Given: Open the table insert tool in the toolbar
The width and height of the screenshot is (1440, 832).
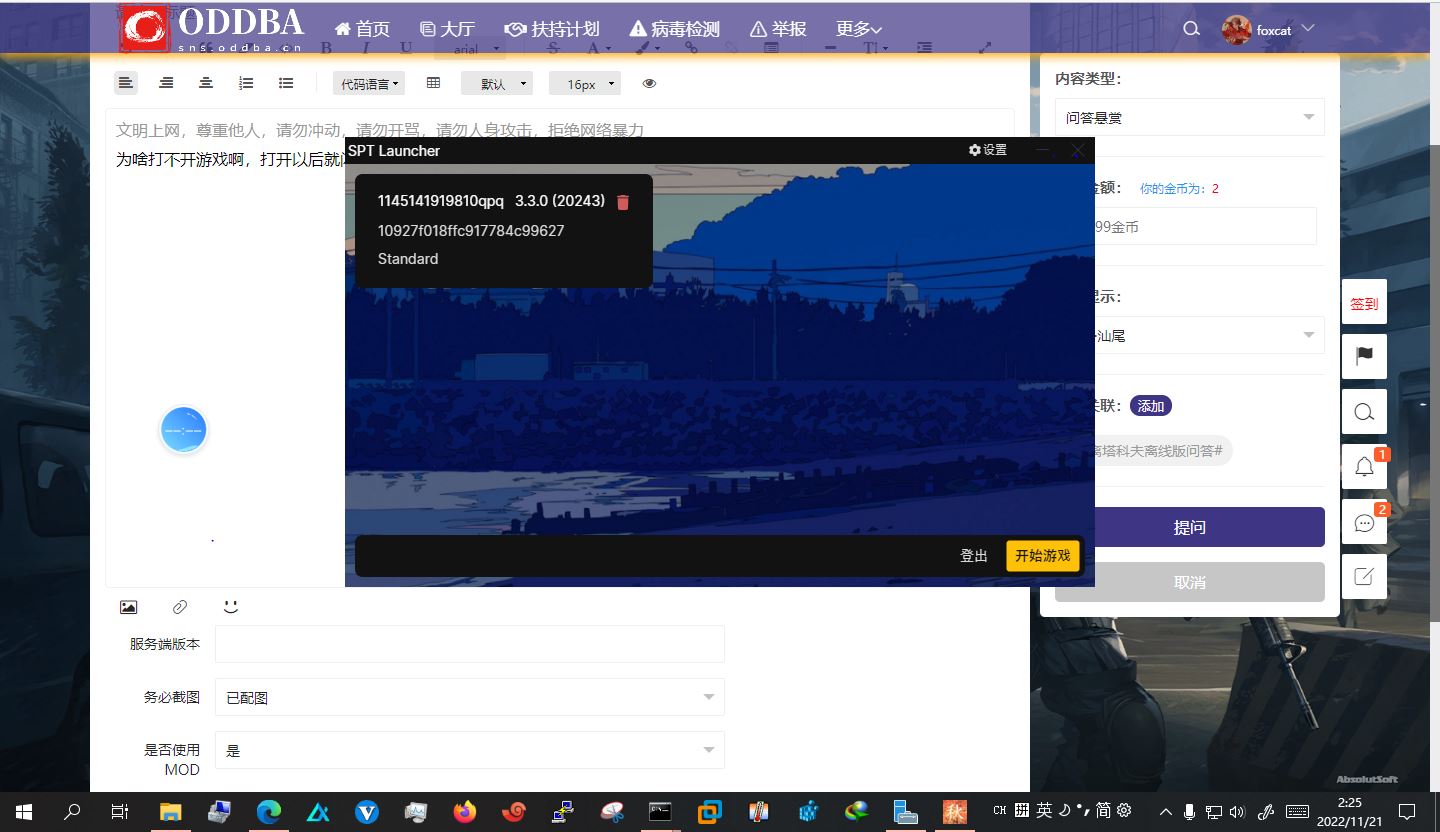Looking at the screenshot, I should pyautogui.click(x=433, y=83).
